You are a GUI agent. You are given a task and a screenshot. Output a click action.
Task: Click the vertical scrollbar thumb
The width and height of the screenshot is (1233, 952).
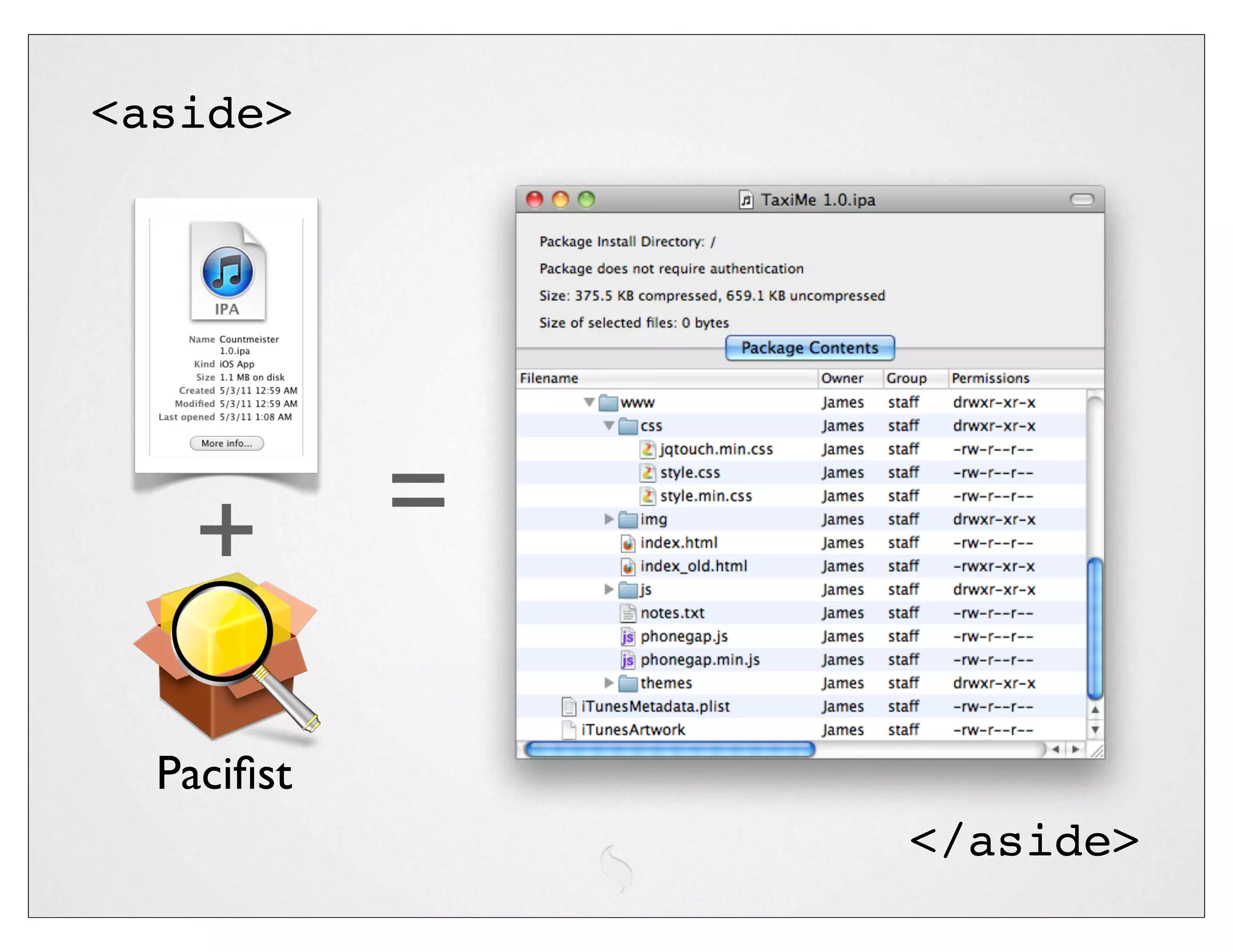tap(1095, 629)
